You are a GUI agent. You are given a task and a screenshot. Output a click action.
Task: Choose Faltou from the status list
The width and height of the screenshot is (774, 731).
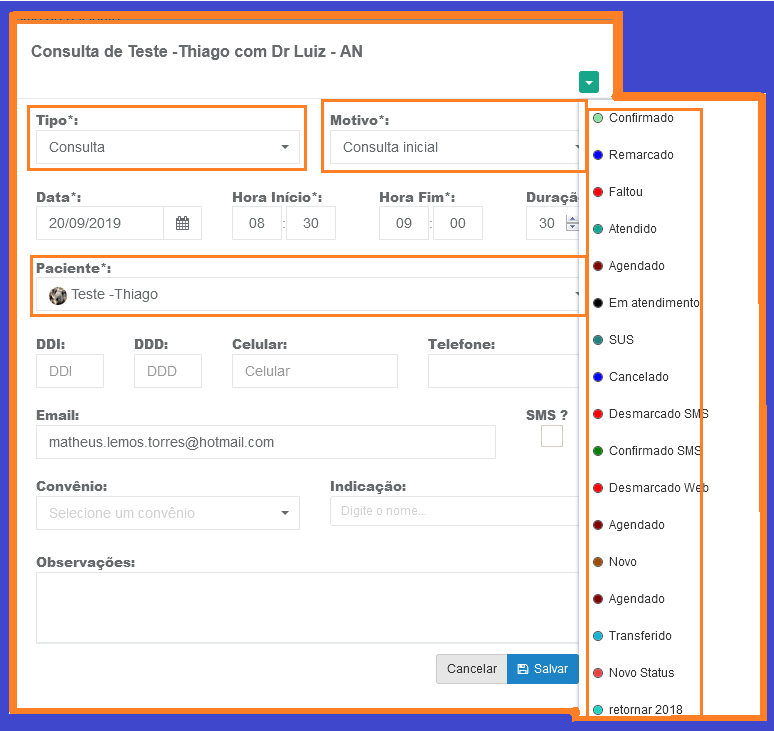[625, 192]
